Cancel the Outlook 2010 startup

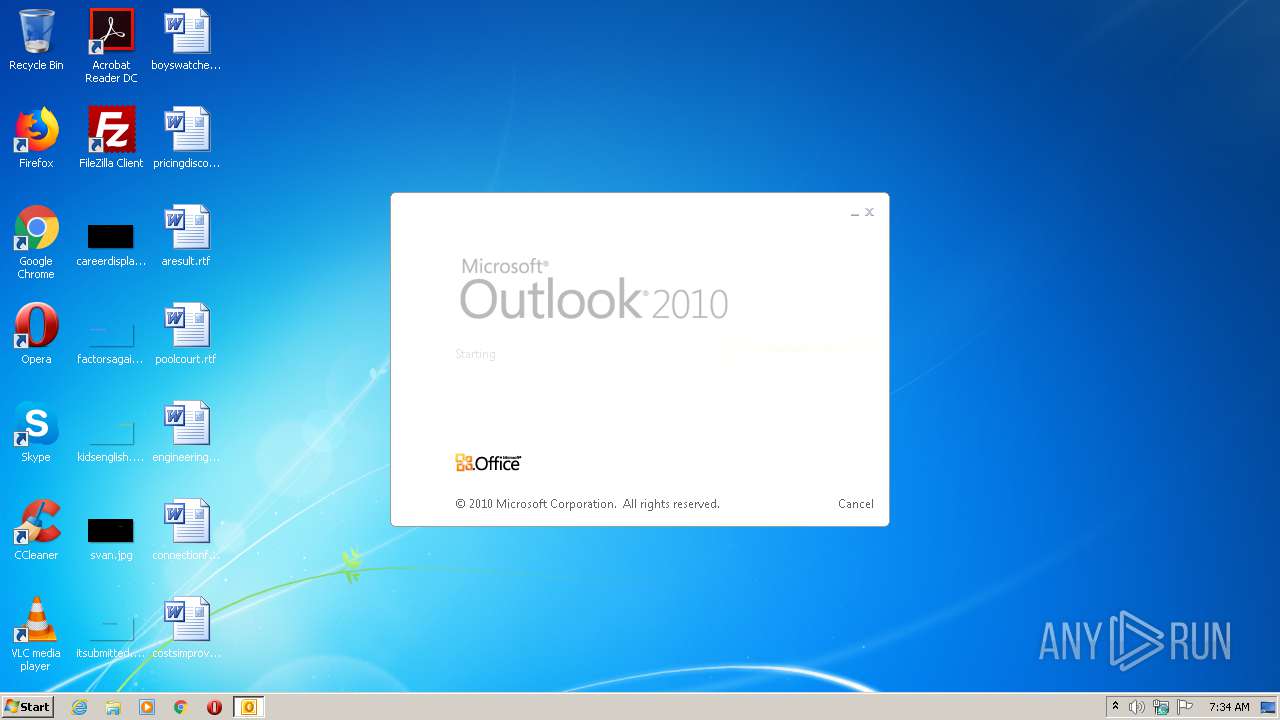coord(855,504)
